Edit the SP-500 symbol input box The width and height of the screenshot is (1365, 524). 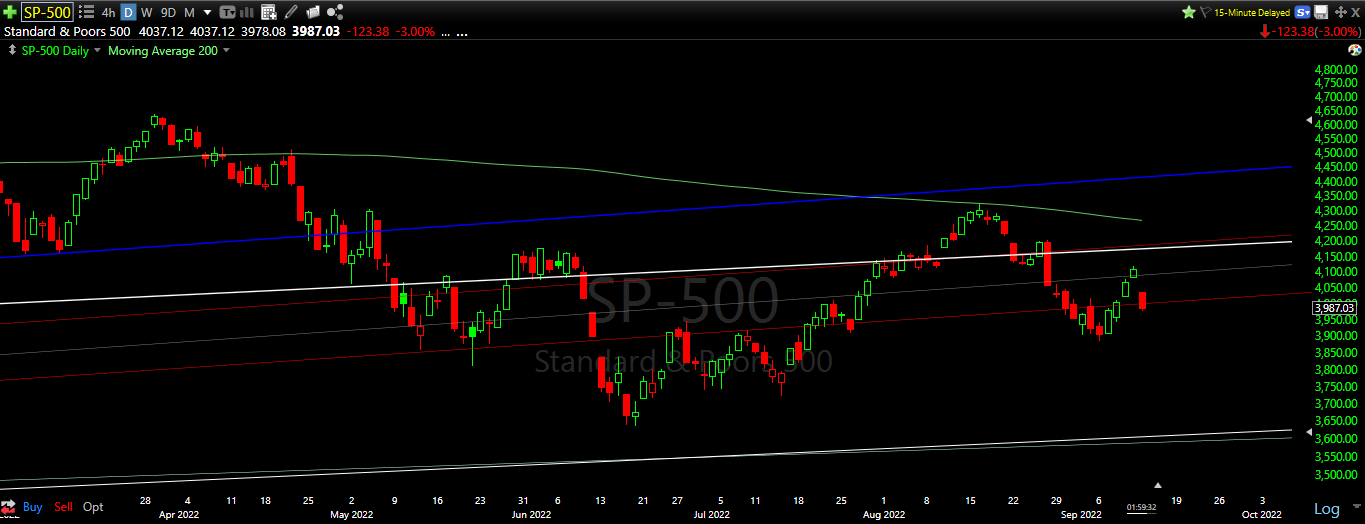(47, 13)
